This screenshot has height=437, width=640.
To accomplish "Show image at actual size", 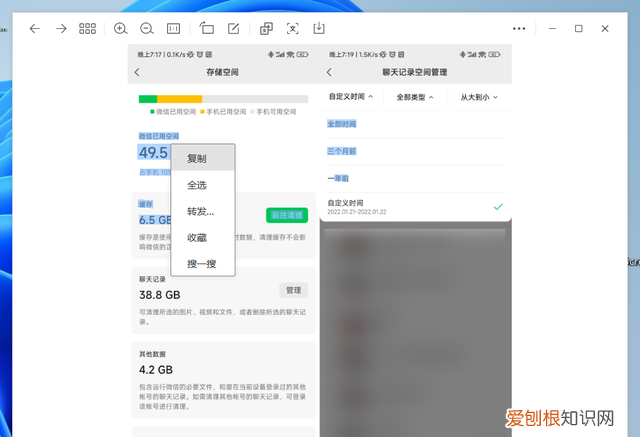I will click(x=173, y=29).
